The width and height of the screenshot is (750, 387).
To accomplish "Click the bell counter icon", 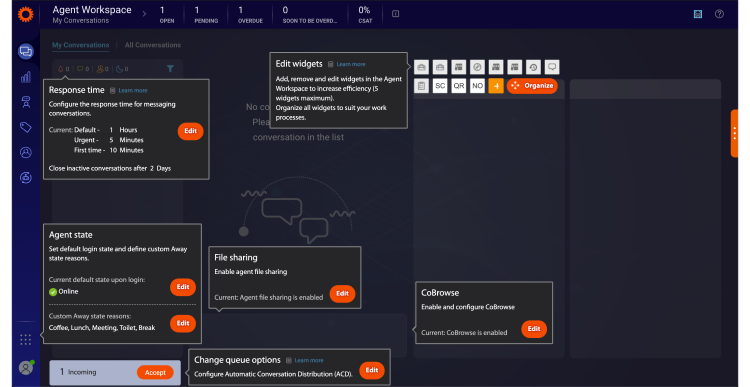I will tap(64, 69).
